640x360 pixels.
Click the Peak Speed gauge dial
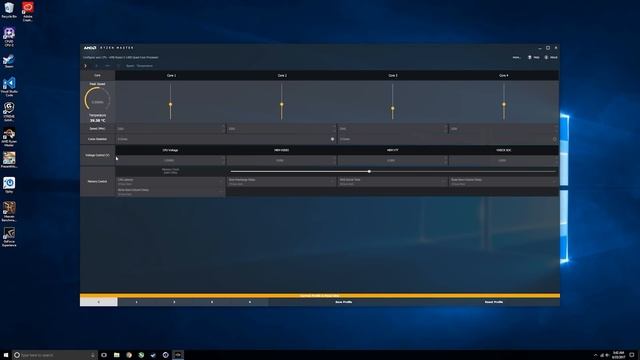97,100
